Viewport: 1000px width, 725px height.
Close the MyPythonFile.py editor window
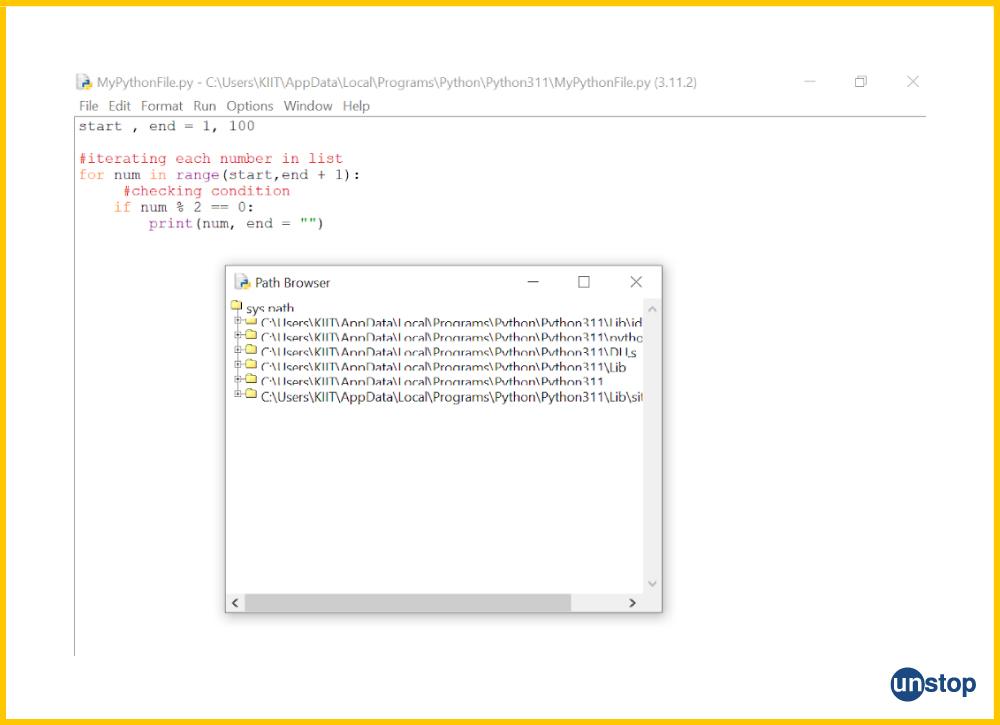point(913,82)
